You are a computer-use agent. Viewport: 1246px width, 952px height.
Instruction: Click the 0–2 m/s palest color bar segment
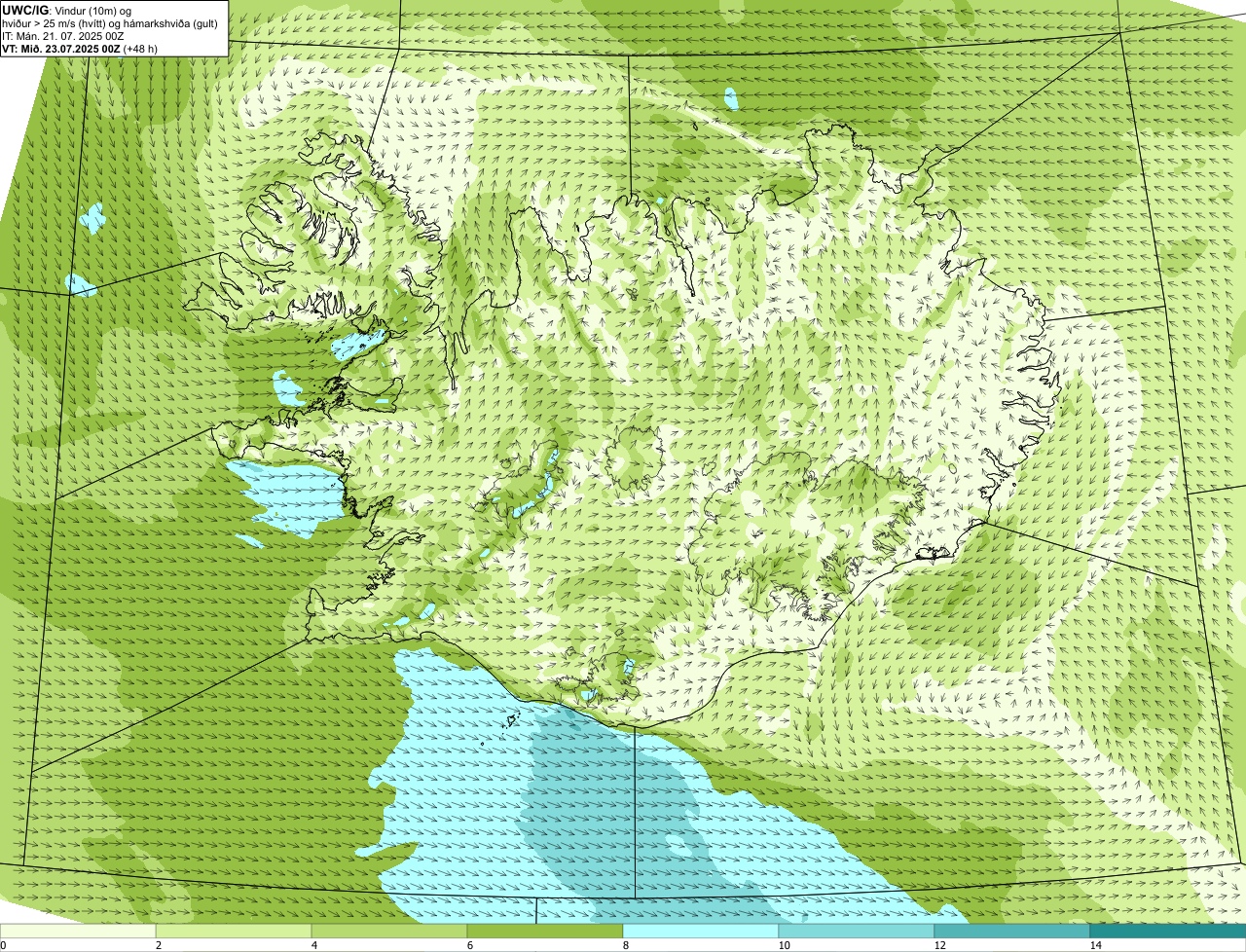[x=78, y=931]
